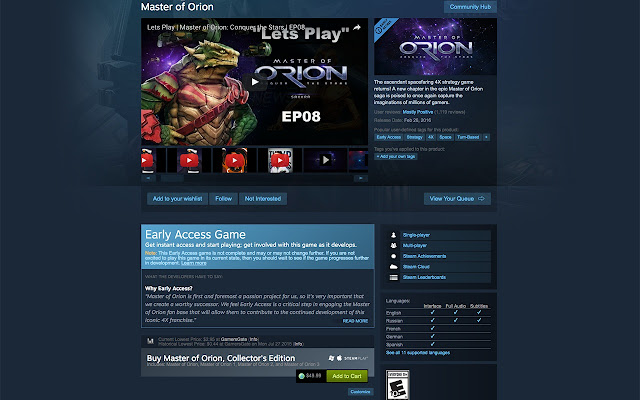Add Collector's Edition to cart
The image size is (640, 400).
pyautogui.click(x=347, y=376)
